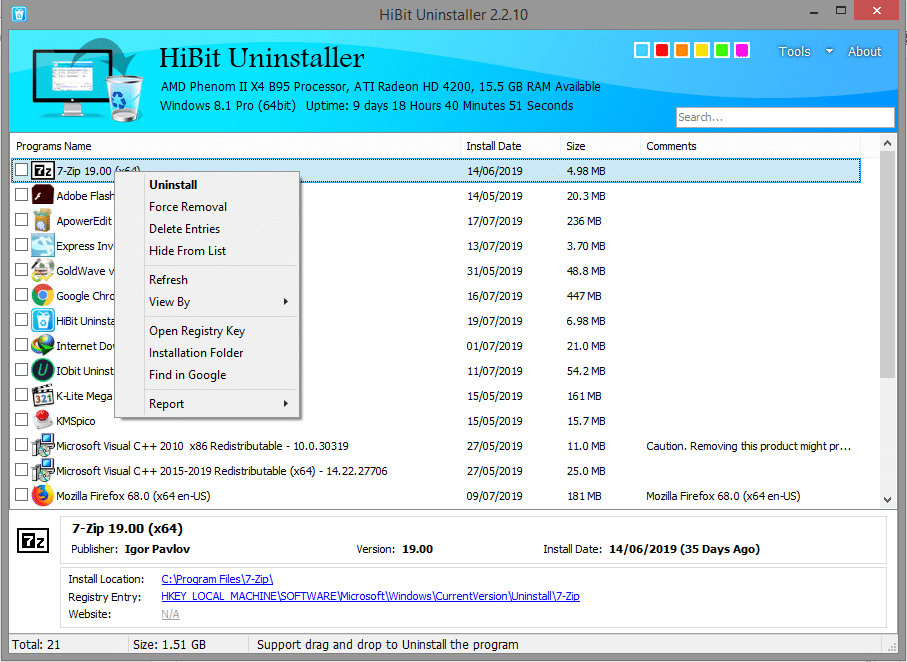
Task: Click the Visual C++ 2015-2019 x64 icon
Action: tap(43, 470)
